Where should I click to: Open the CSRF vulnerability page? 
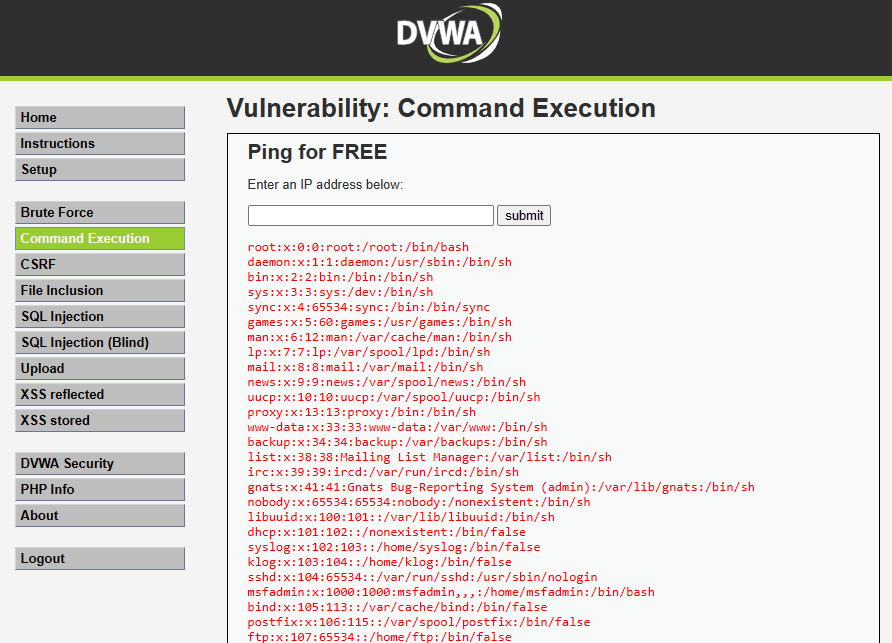(x=100, y=265)
